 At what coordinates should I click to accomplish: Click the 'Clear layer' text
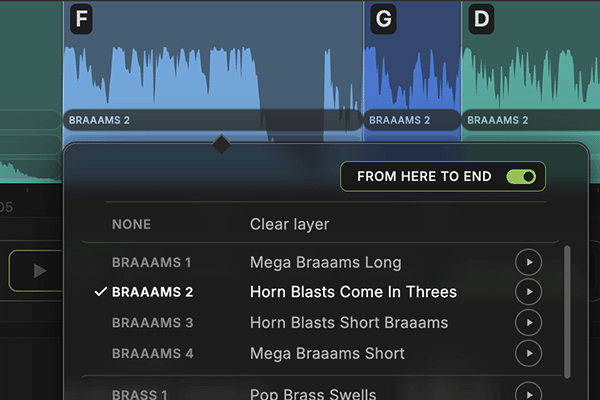click(x=290, y=224)
